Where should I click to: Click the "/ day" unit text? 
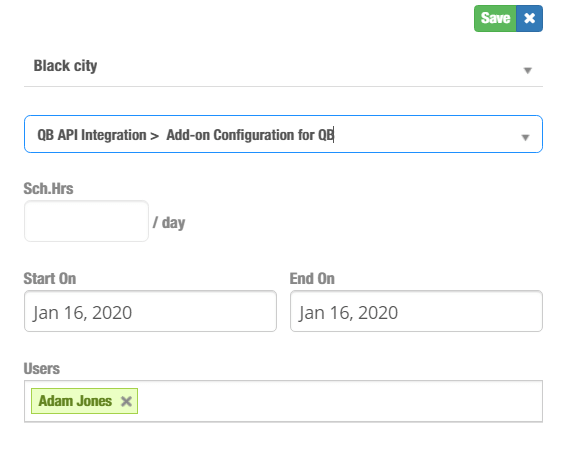pos(169,223)
